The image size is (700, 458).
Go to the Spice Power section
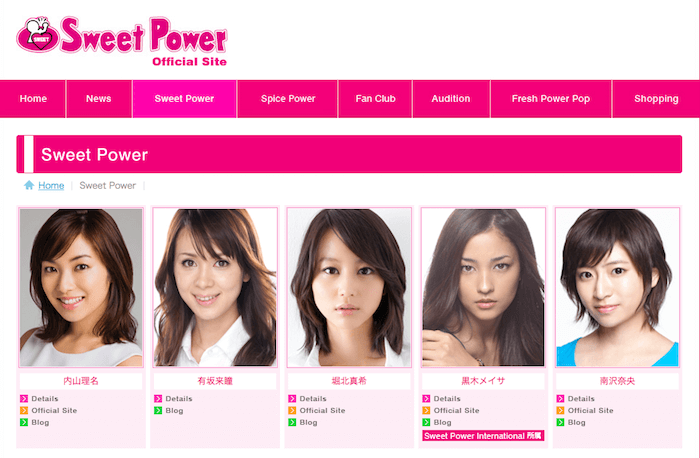pos(288,99)
